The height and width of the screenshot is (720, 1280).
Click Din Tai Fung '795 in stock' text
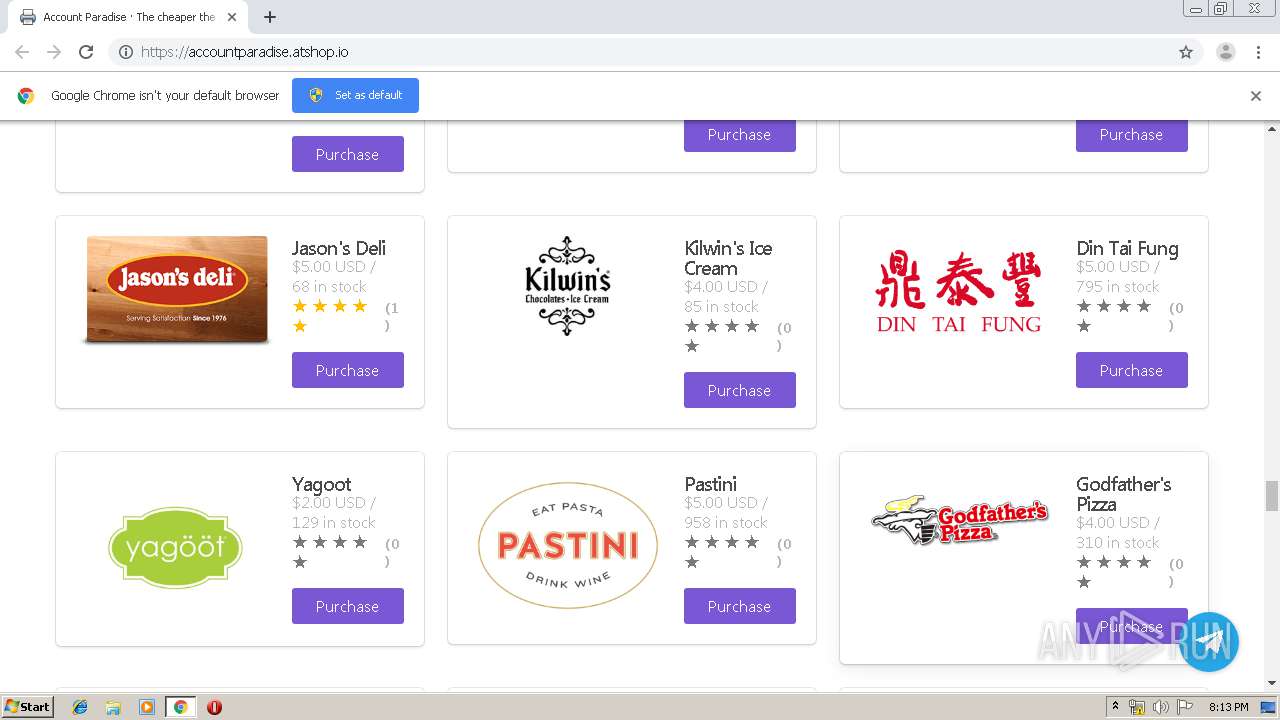click(1118, 286)
